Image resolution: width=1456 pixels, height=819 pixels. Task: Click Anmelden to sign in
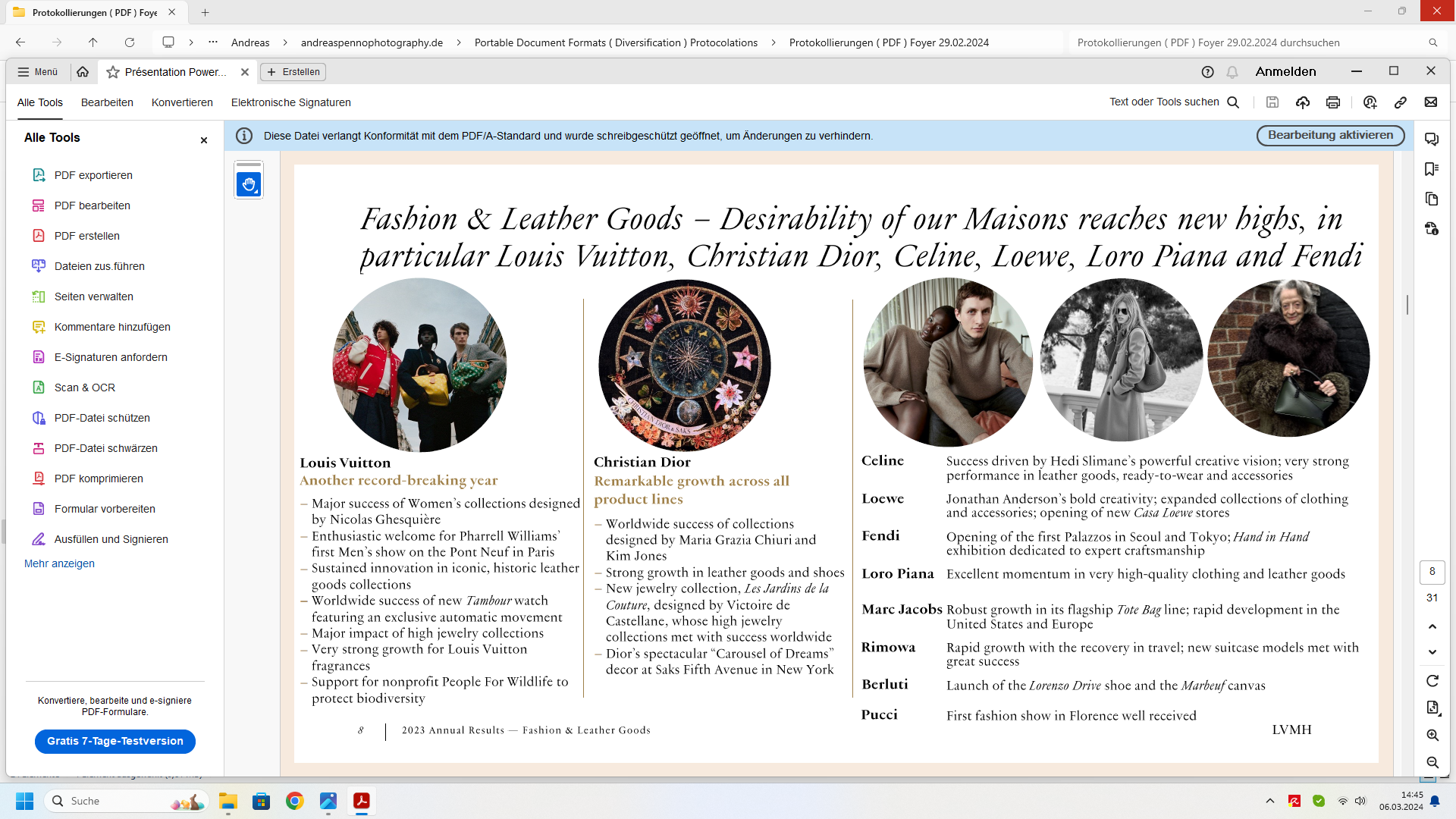click(1286, 71)
